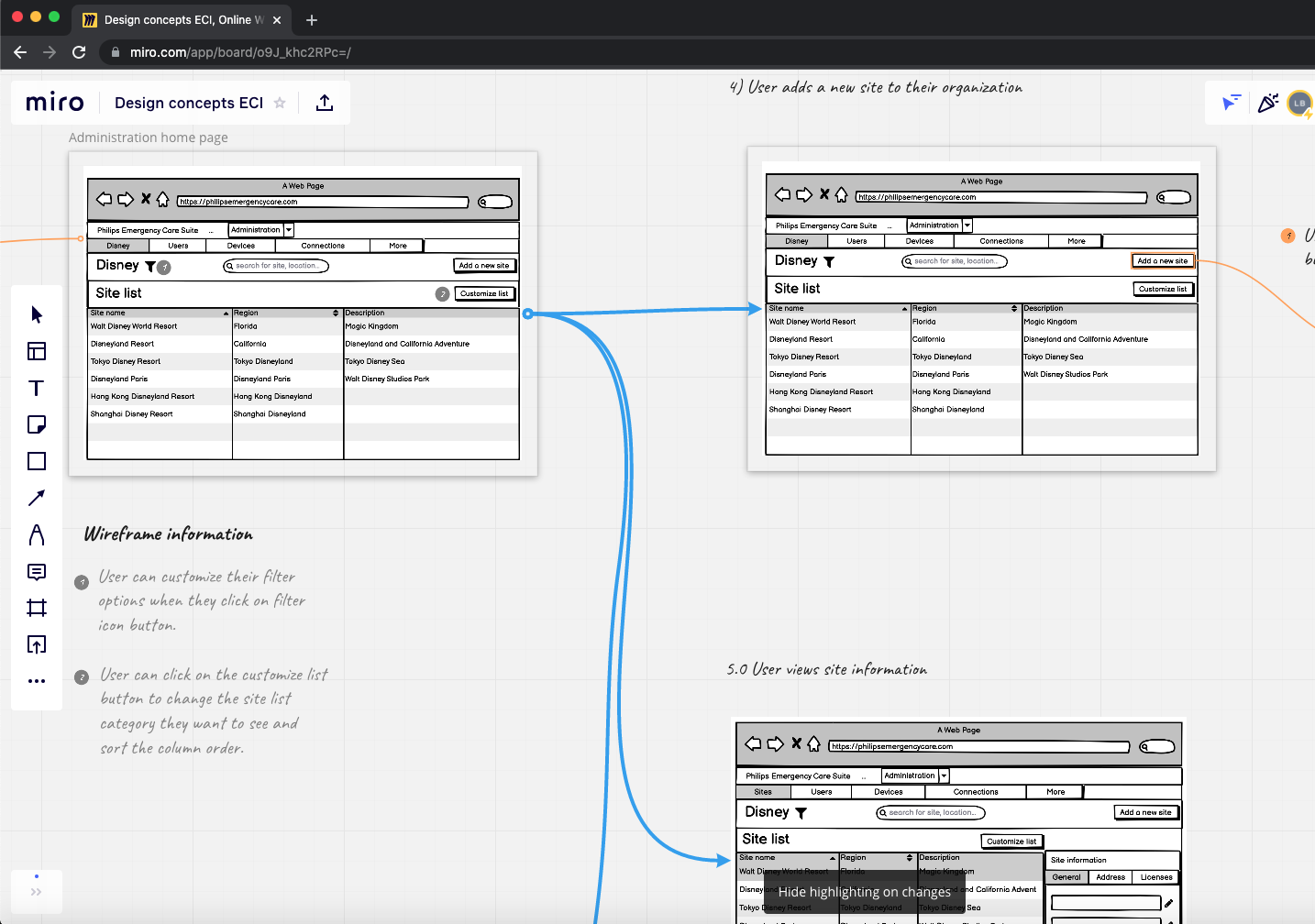Click filter funnel icon in step 4 wireframe
Image resolution: width=1315 pixels, height=924 pixels.
click(829, 262)
